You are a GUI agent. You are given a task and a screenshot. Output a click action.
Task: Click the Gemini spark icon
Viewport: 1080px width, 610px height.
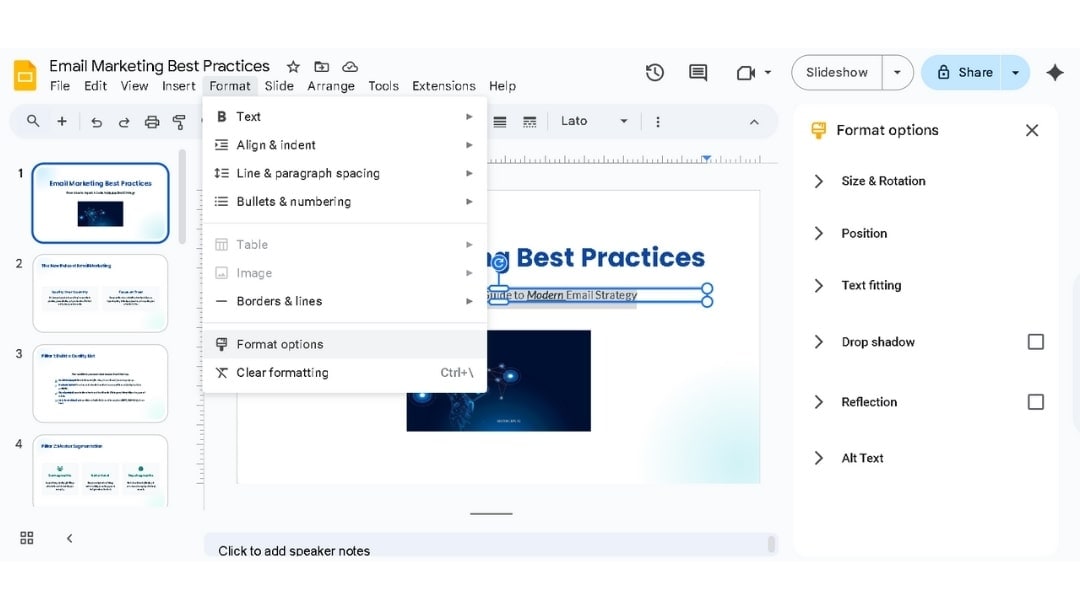1055,73
